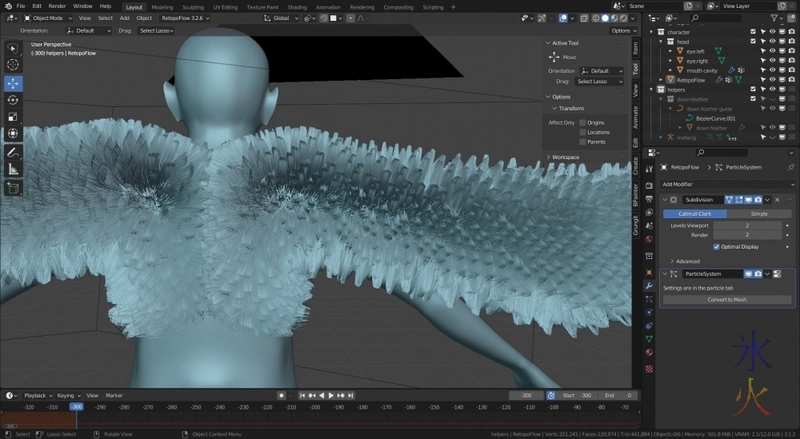
Task: Exclude the character collection via its checkbox
Action: [x=753, y=32]
